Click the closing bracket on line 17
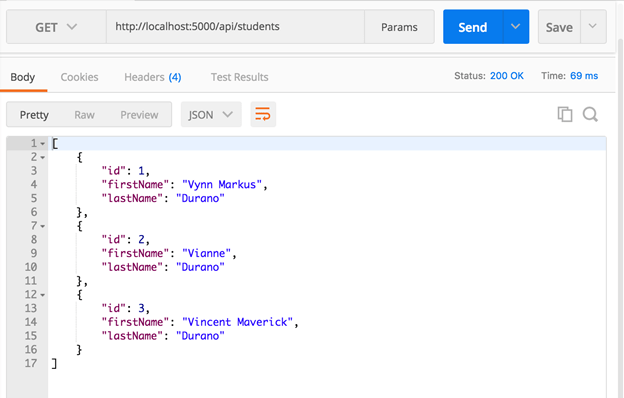The image size is (624, 398). point(54,363)
